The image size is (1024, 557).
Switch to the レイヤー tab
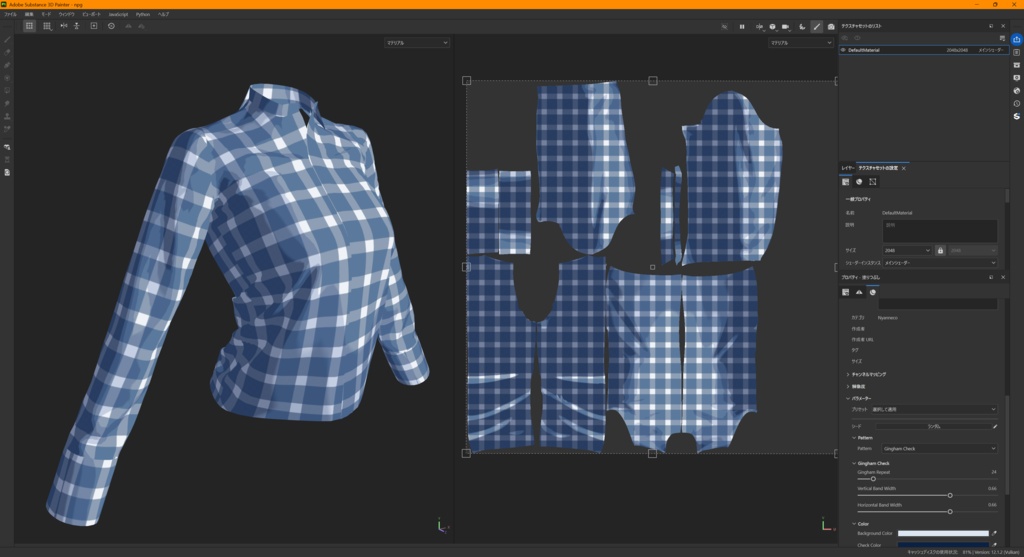(847, 168)
